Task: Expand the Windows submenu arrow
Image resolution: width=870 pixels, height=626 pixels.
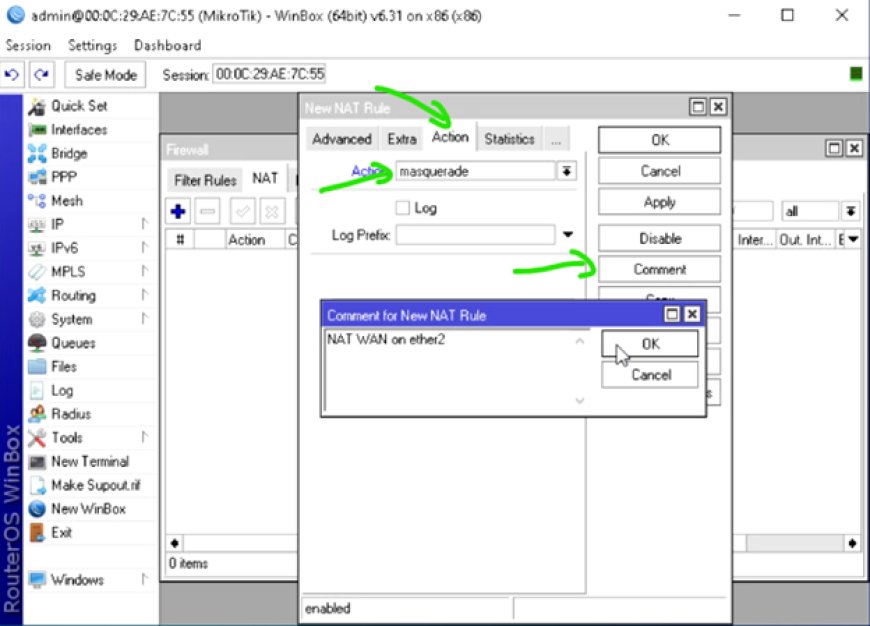Action: (x=145, y=580)
